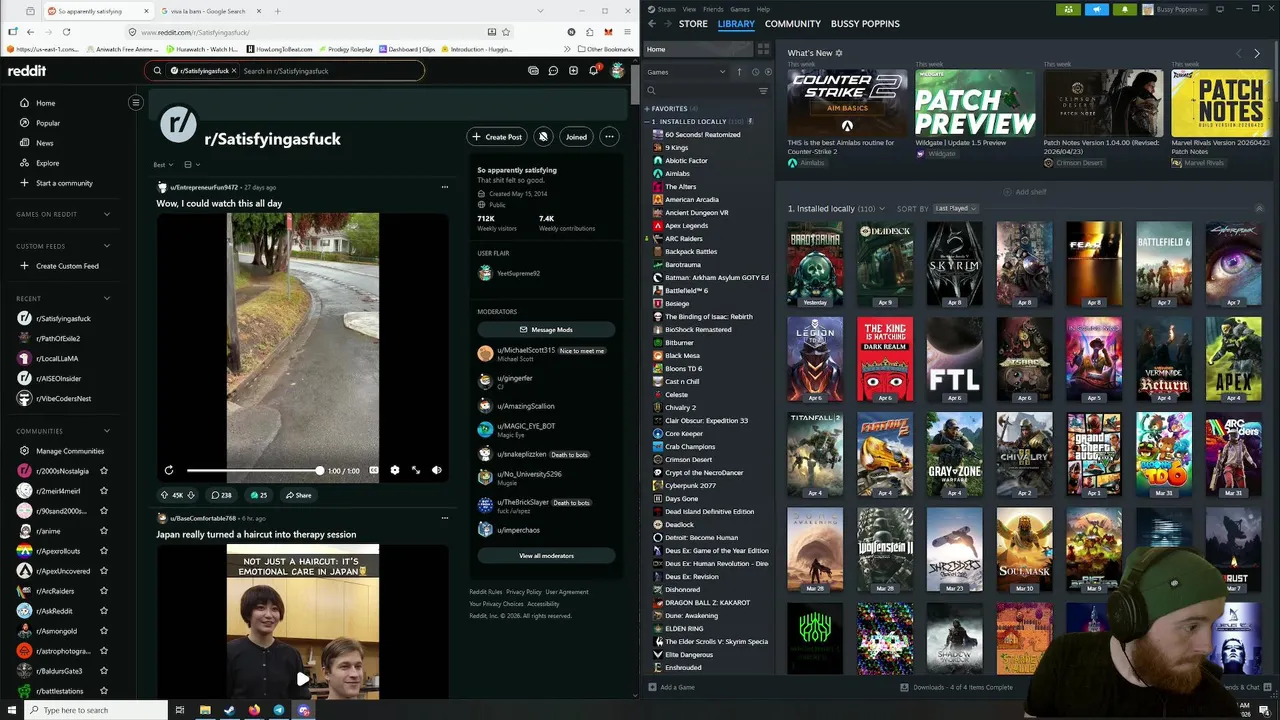Favorite r/BaldursGate3 with the star
This screenshot has height=720, width=1280.
coord(104,671)
